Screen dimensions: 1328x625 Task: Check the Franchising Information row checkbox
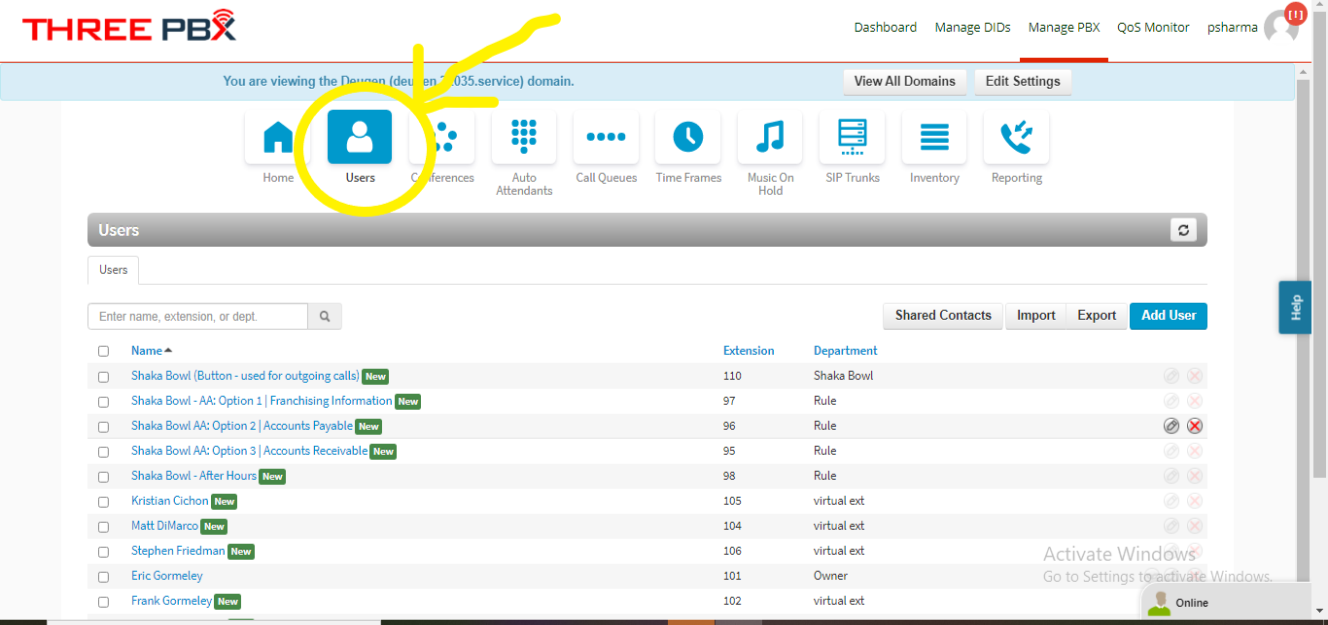[103, 402]
